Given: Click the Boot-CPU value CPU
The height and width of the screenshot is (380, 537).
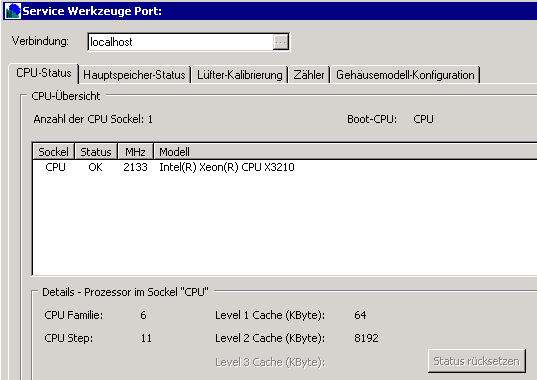Looking at the screenshot, I should pyautogui.click(x=423, y=119).
